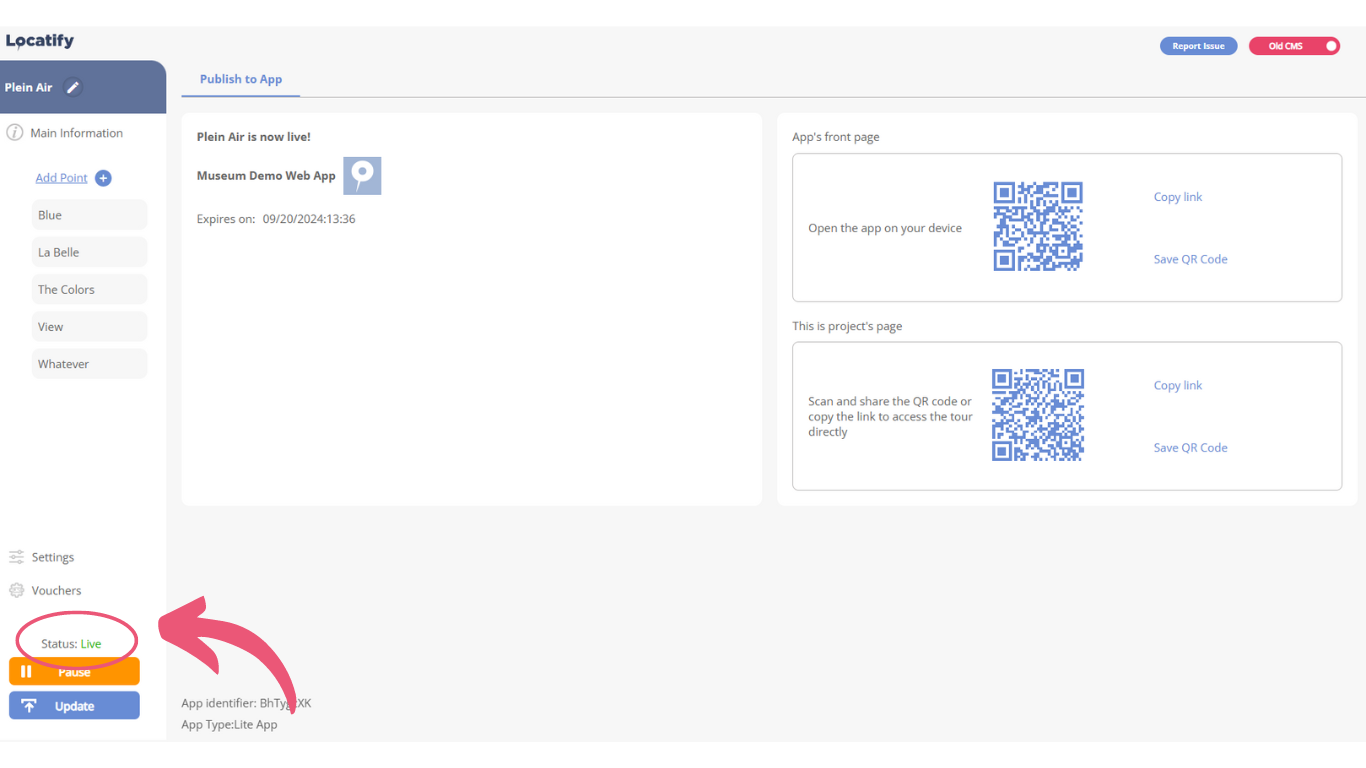Click 'Open the app on your device' text

click(x=885, y=228)
